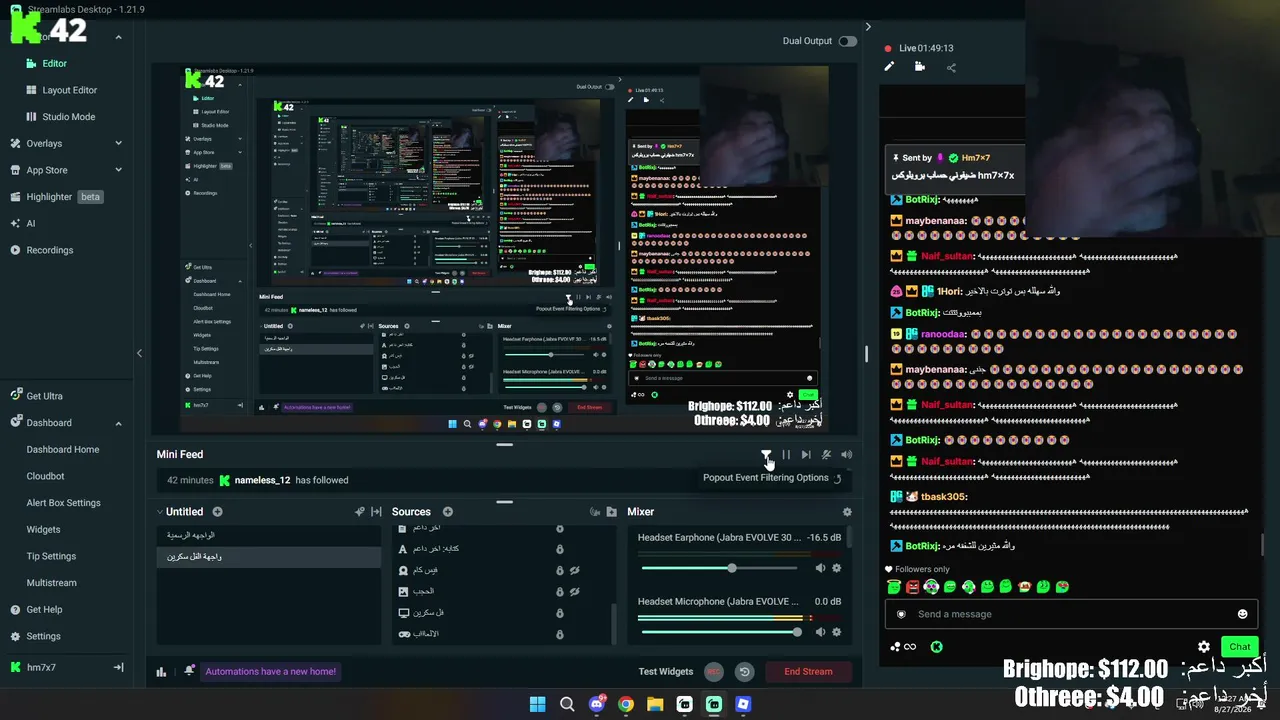Collapse the left sidebar with arrow handle
This screenshot has height=720, width=1280.
pos(139,353)
